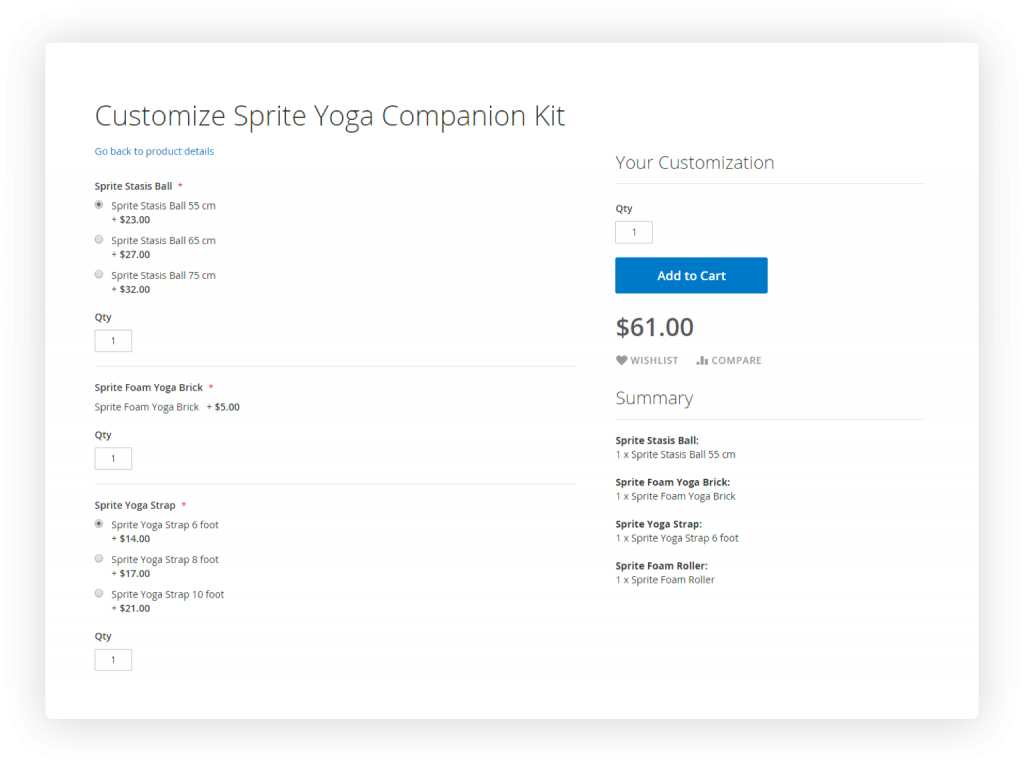1024x767 pixels.
Task: Click the Wishlist heart icon
Action: 621,360
